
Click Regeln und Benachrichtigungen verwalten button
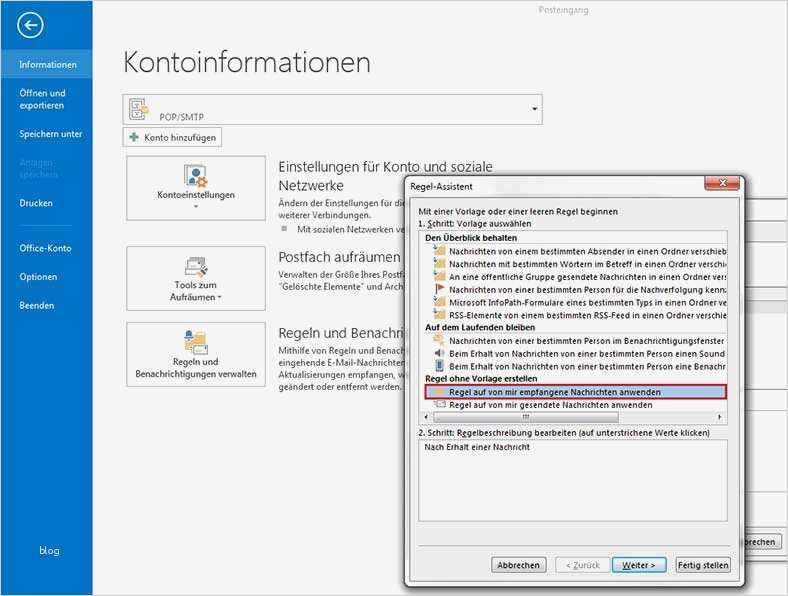coord(196,354)
